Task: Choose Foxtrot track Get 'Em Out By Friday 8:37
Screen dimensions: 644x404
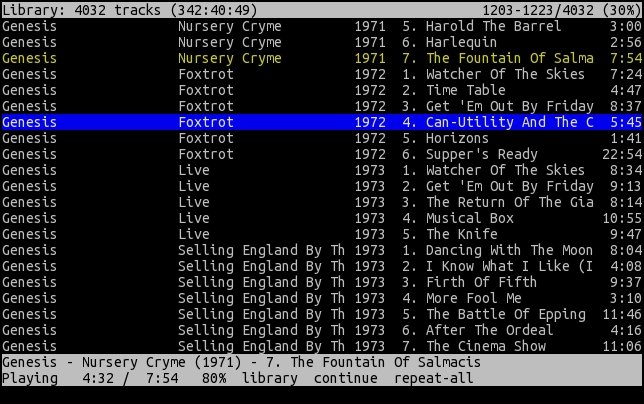Action: point(322,106)
